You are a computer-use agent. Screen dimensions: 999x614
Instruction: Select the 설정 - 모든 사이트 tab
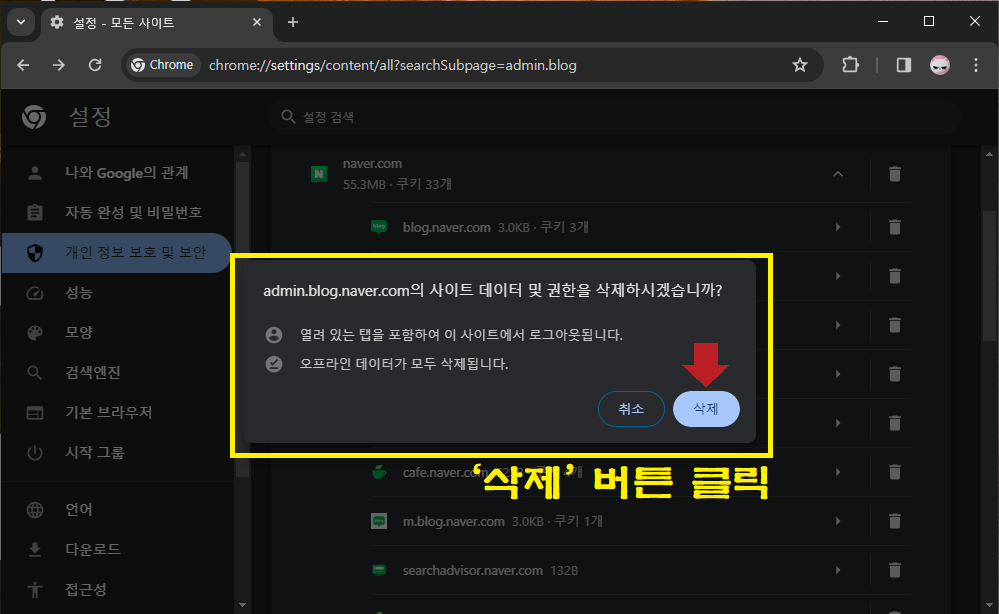[x=157, y=23]
